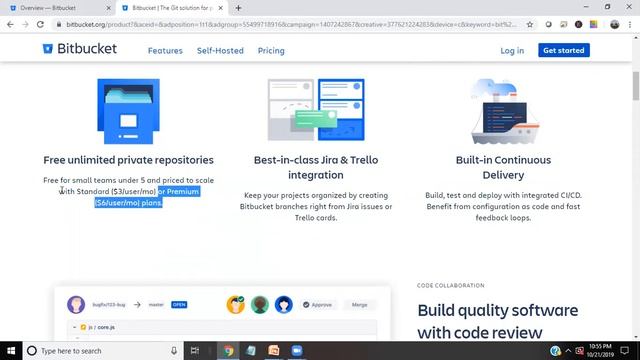Click the colorful square extension icon
This screenshot has width=640, height=360.
coord(593,24)
